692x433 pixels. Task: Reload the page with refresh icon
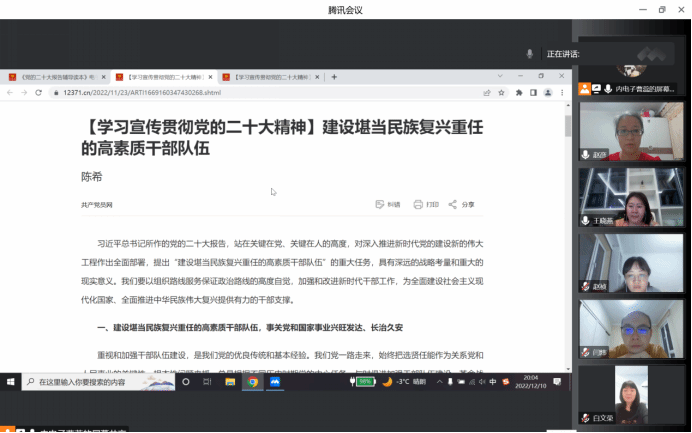[39, 92]
